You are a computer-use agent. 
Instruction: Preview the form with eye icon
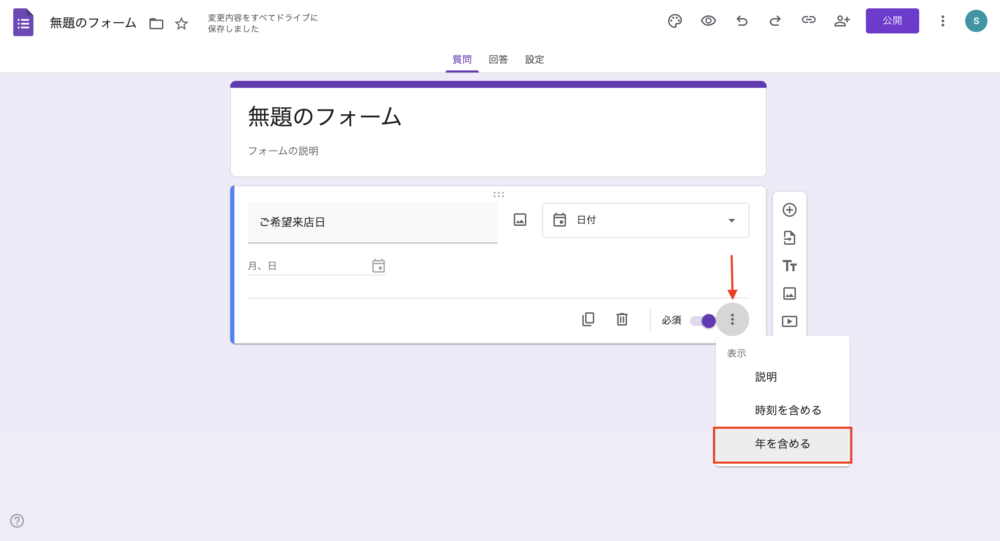coord(708,21)
